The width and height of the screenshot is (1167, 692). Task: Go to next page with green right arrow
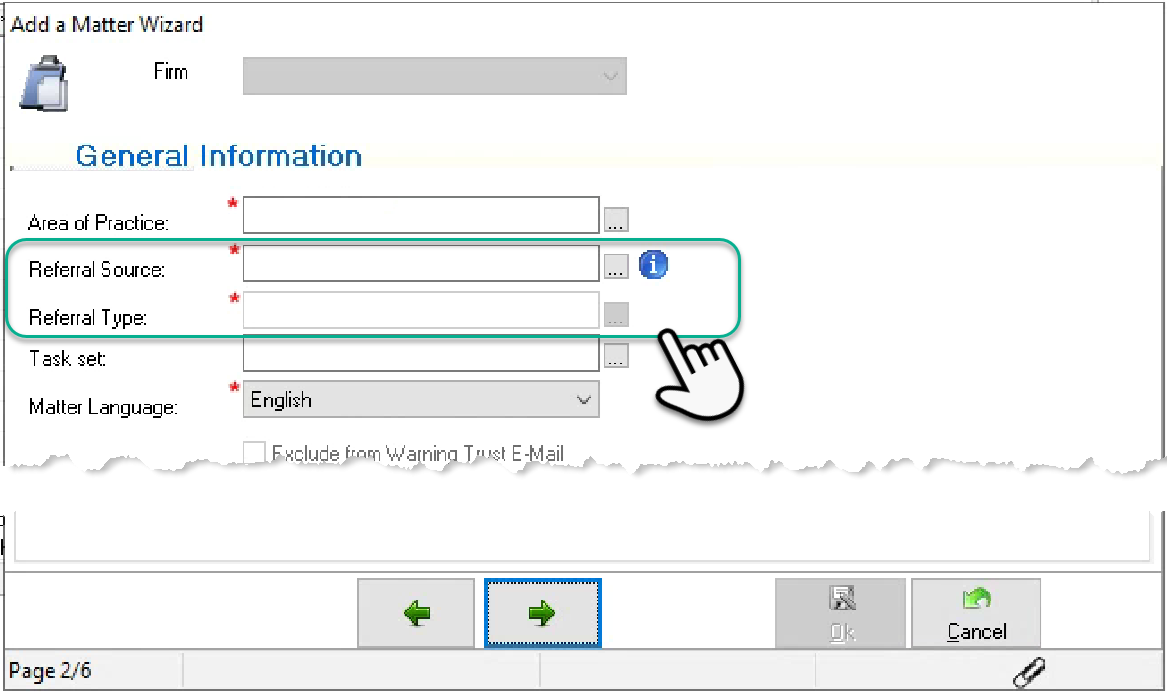pyautogui.click(x=543, y=613)
